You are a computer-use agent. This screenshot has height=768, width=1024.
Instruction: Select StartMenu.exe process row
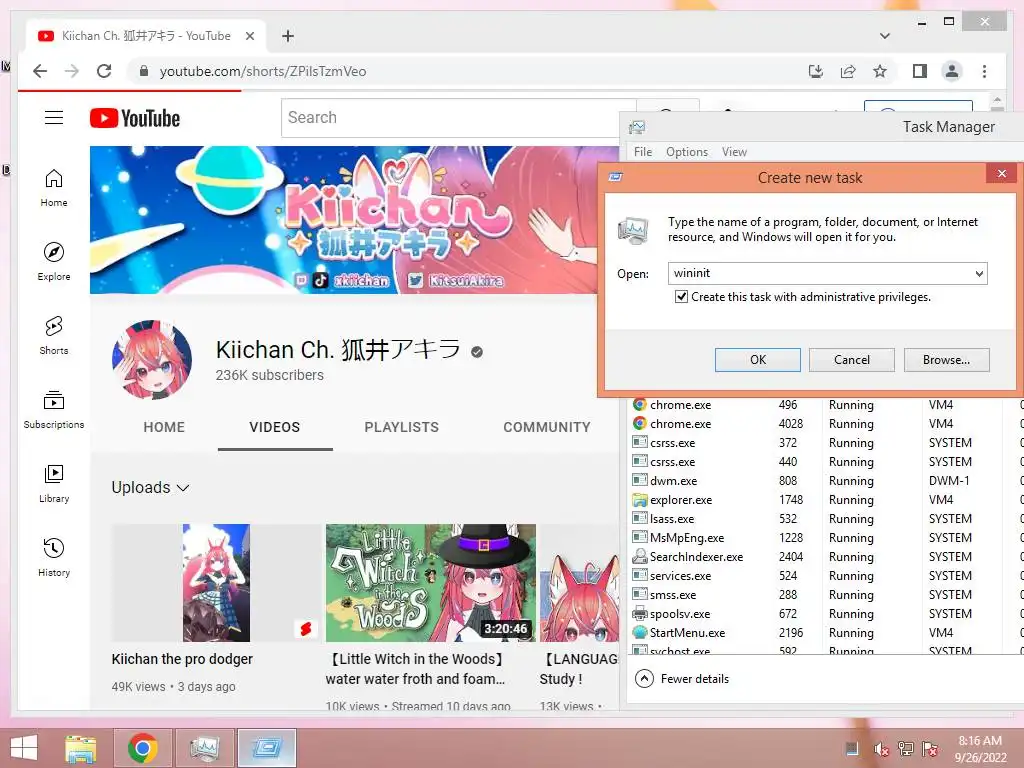point(825,633)
